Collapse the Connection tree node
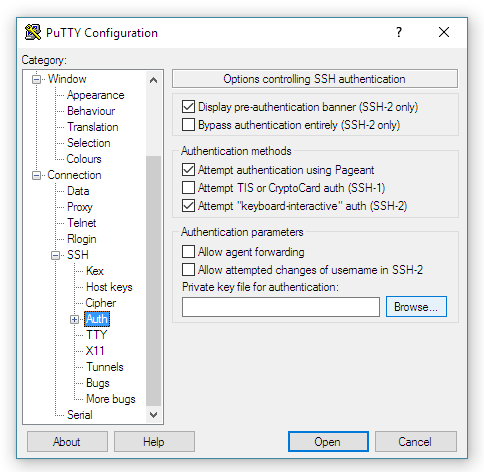484x472 pixels. pyautogui.click(x=36, y=175)
